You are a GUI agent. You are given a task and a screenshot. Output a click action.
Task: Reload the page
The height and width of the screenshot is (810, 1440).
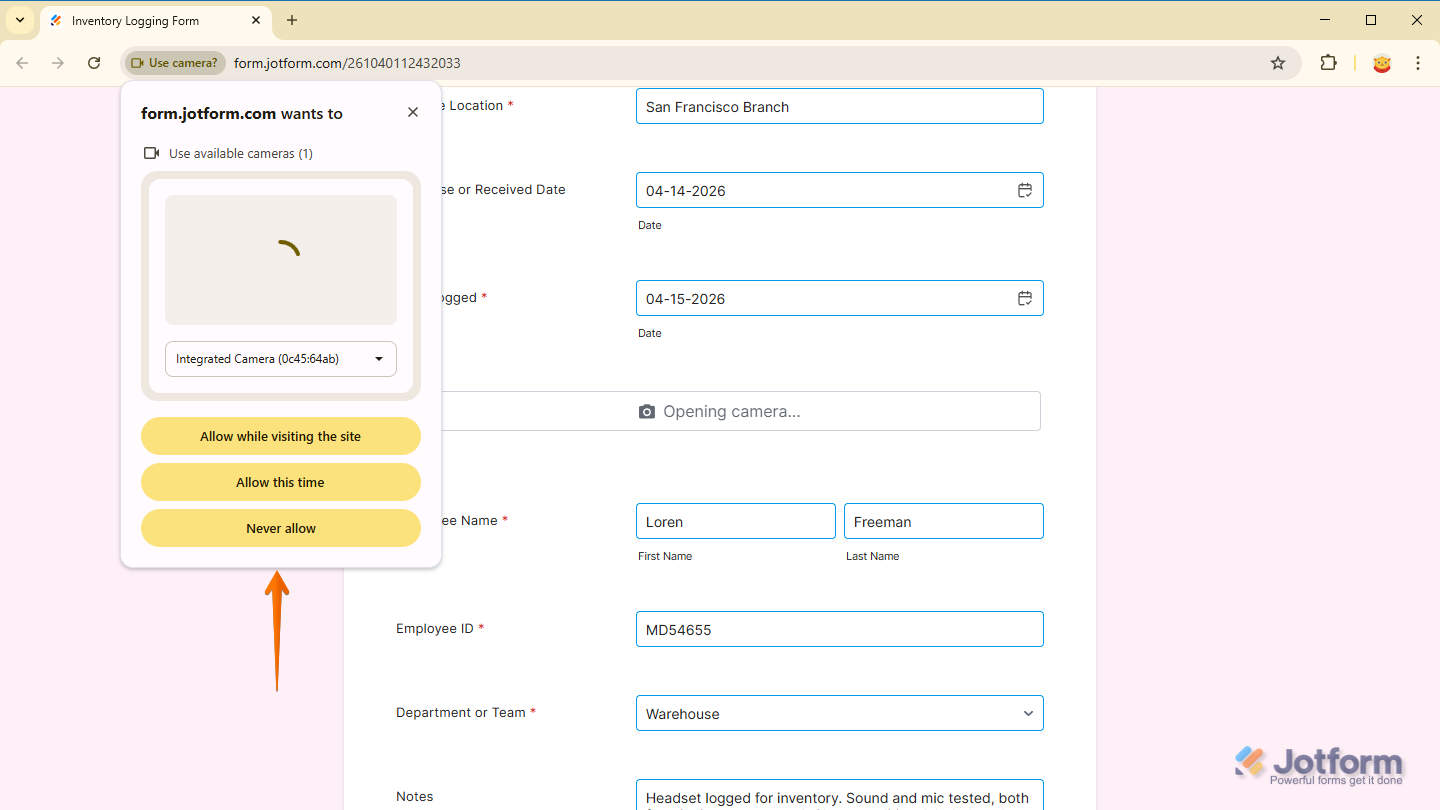pyautogui.click(x=93, y=62)
